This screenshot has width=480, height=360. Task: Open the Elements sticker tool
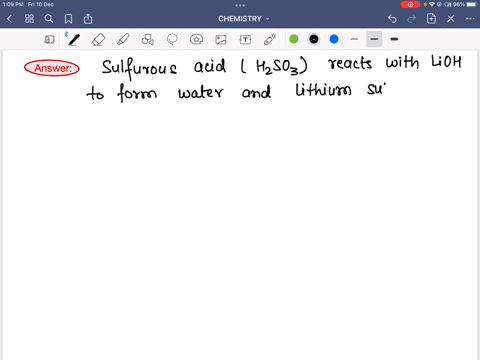click(196, 40)
